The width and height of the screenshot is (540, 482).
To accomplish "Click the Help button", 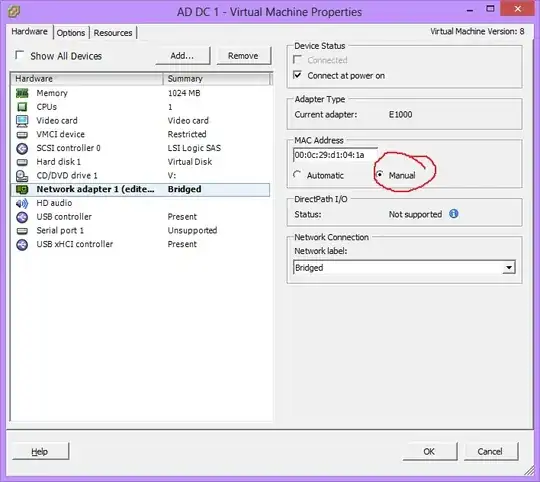I will tap(40, 451).
